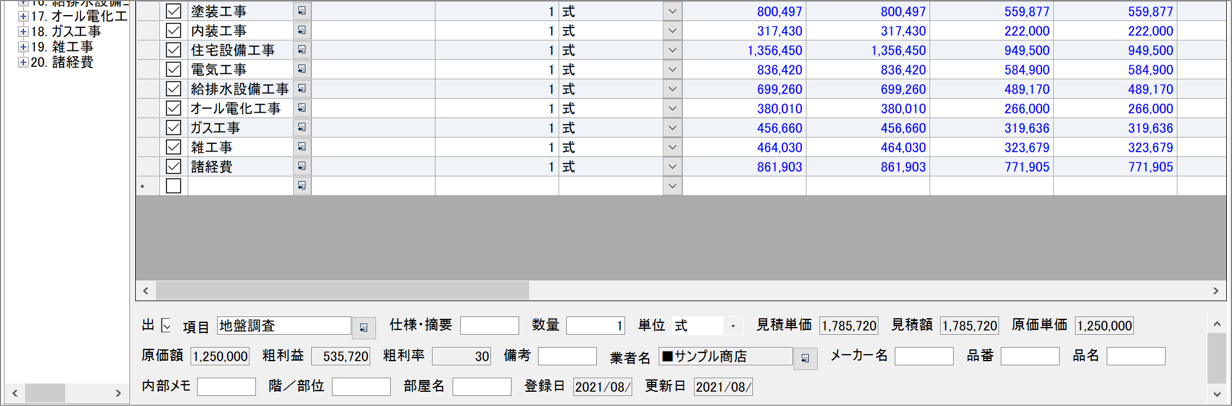Check the empty checkbox in the new row

coord(174,186)
